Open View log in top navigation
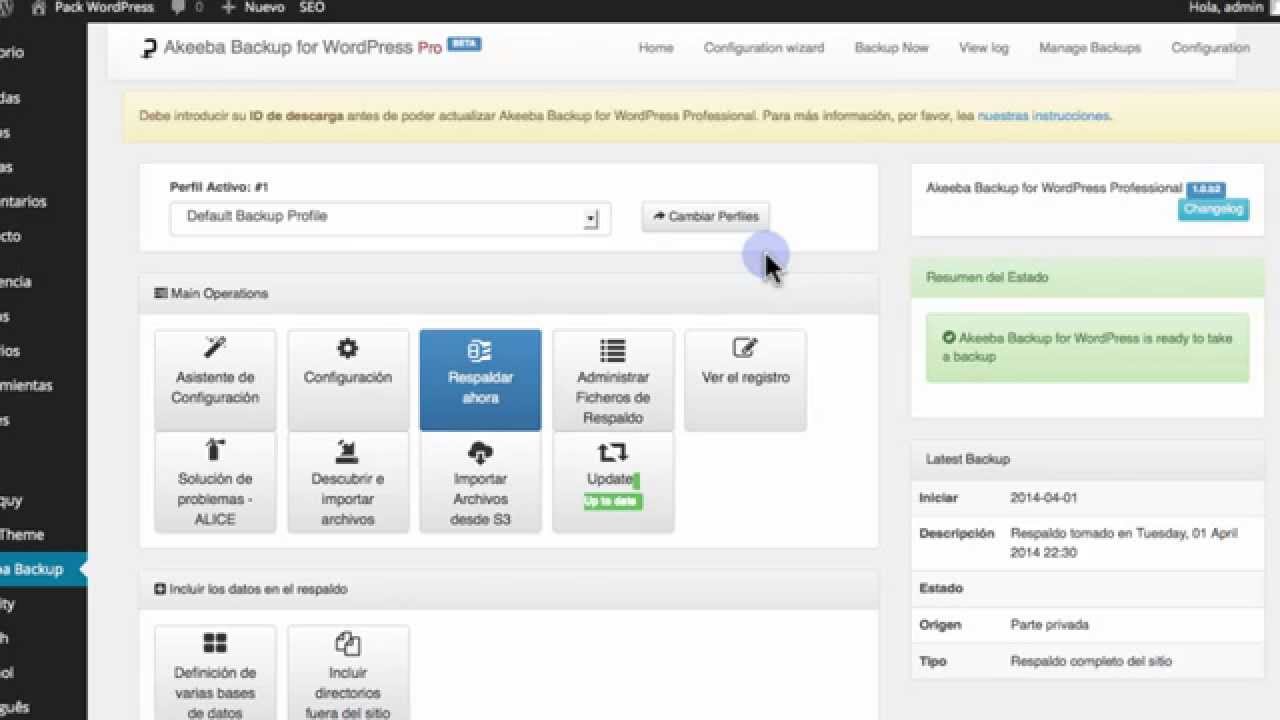Image resolution: width=1280 pixels, height=720 pixels. tap(984, 48)
